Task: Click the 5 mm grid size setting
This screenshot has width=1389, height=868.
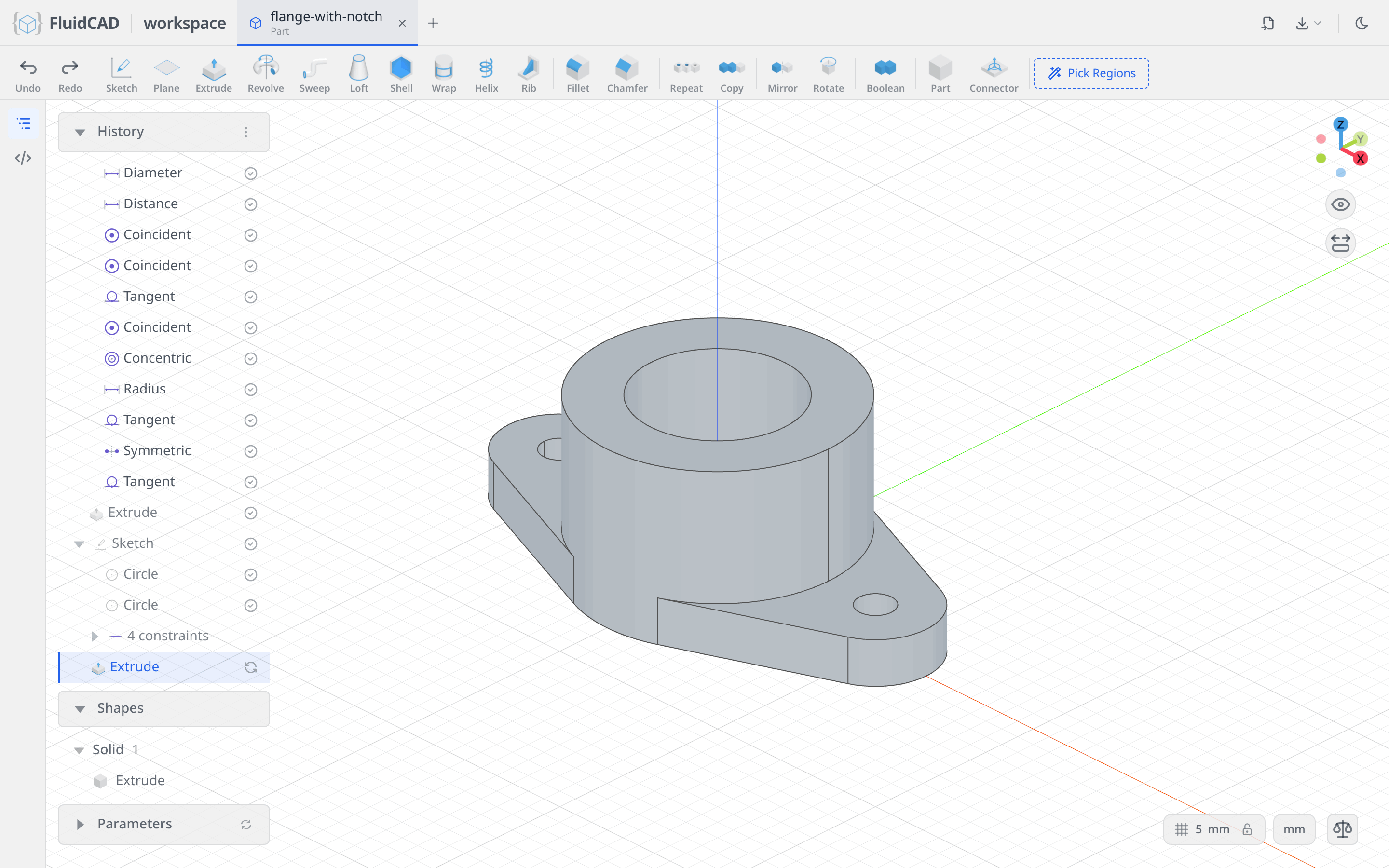Action: point(1214,829)
